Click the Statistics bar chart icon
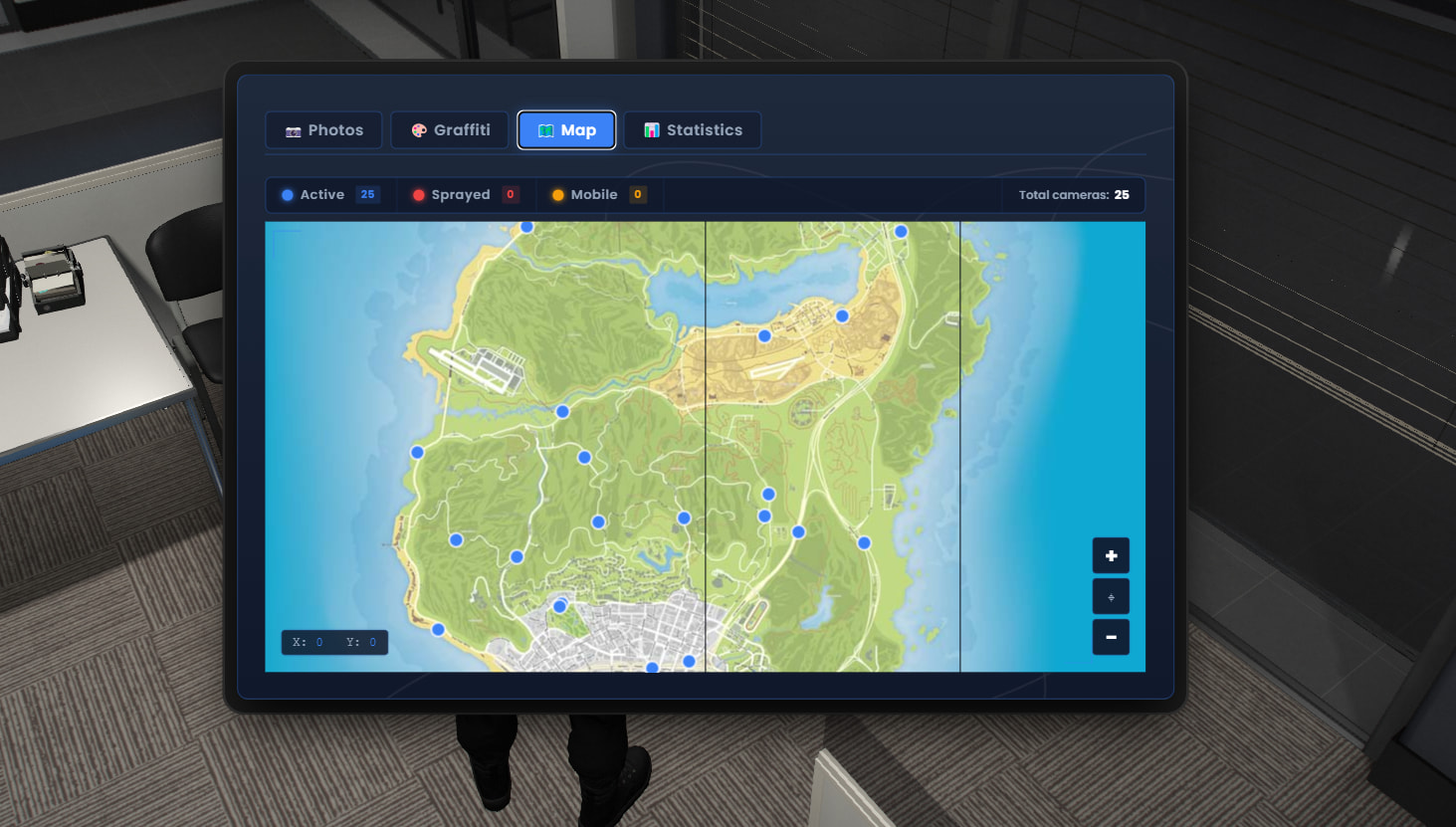This screenshot has height=827, width=1456. pos(652,130)
